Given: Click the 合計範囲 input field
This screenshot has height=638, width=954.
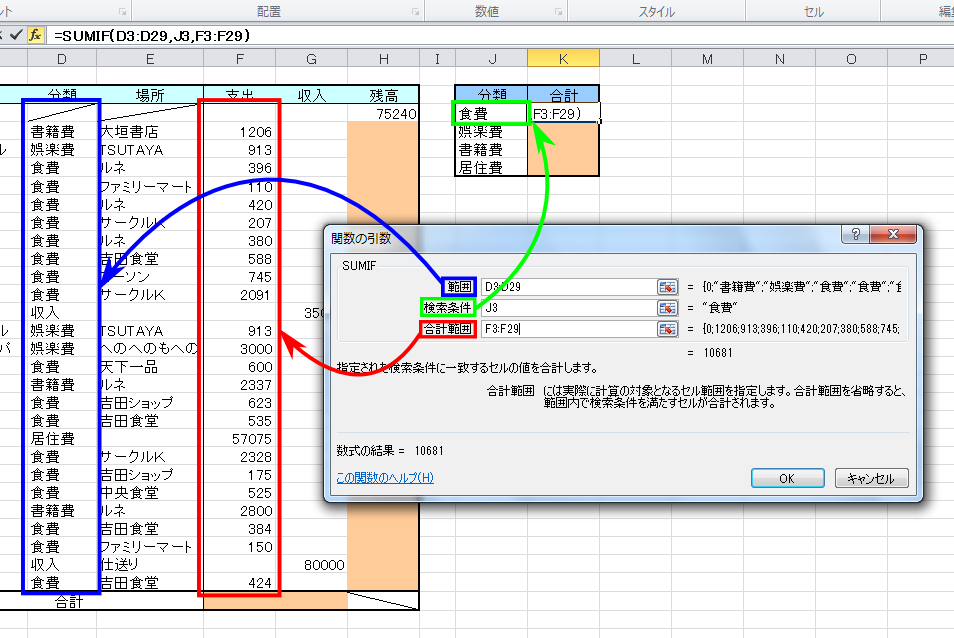Looking at the screenshot, I should pos(568,329).
